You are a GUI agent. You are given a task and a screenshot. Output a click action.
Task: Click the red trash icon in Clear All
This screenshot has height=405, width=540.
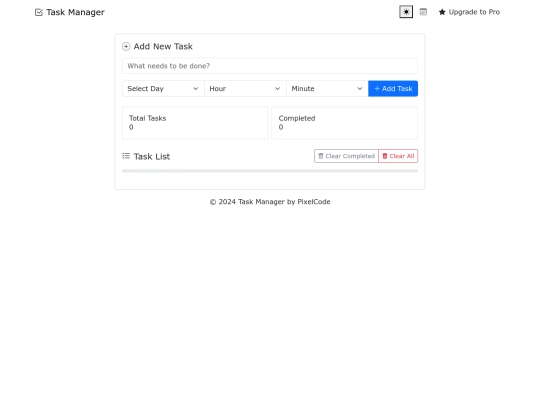pyautogui.click(x=385, y=156)
